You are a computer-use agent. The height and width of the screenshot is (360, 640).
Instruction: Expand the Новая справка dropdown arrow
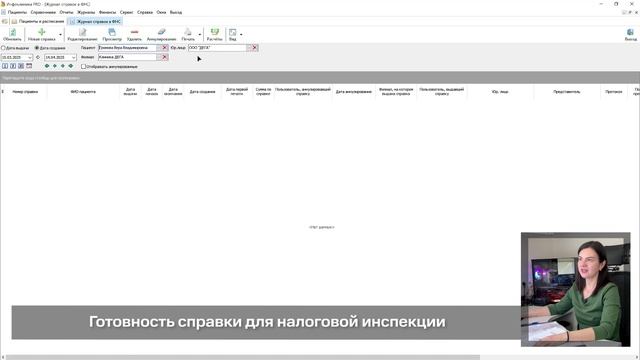tap(60, 35)
